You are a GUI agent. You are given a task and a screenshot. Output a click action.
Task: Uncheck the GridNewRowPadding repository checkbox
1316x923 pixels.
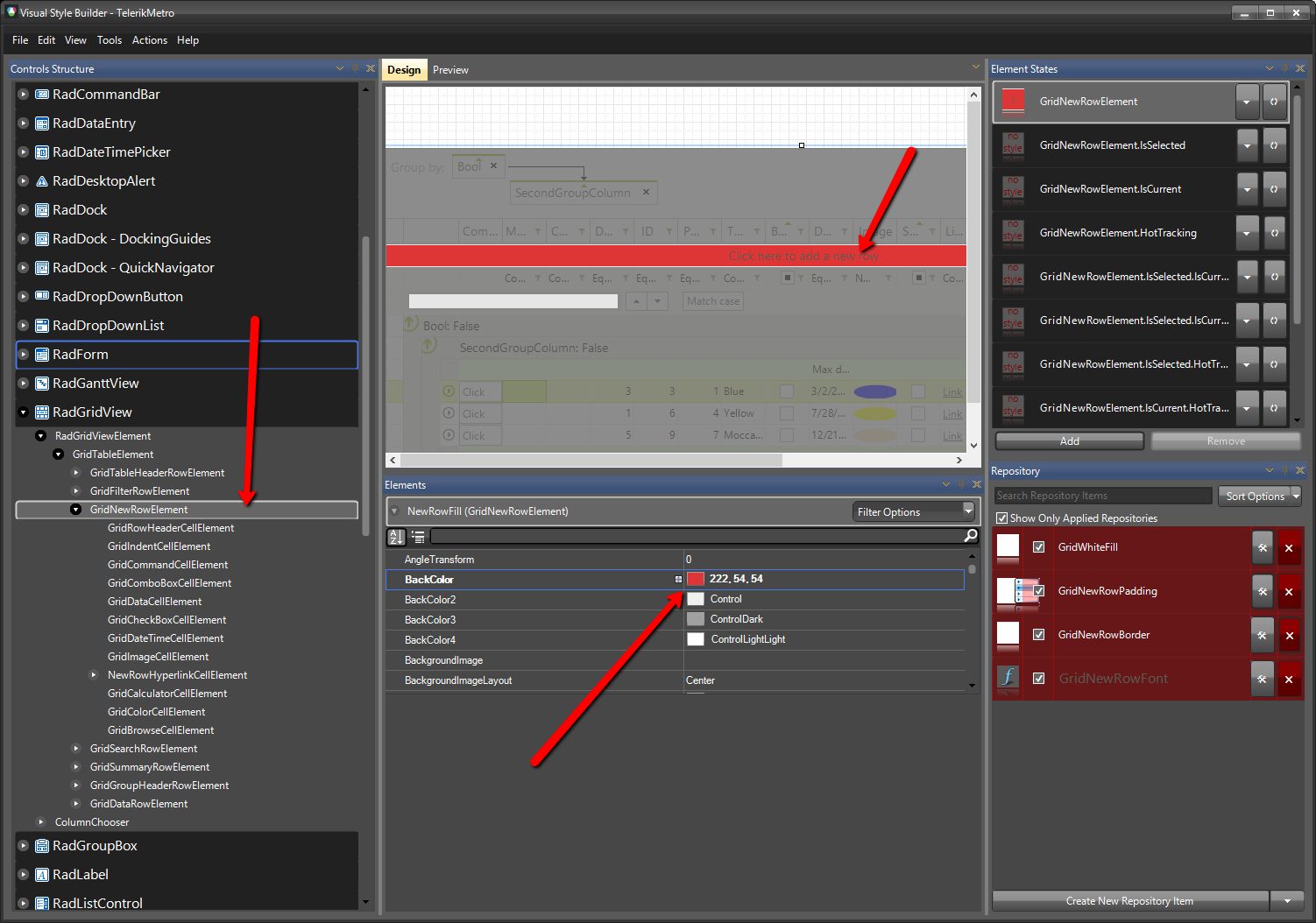pyautogui.click(x=1039, y=591)
